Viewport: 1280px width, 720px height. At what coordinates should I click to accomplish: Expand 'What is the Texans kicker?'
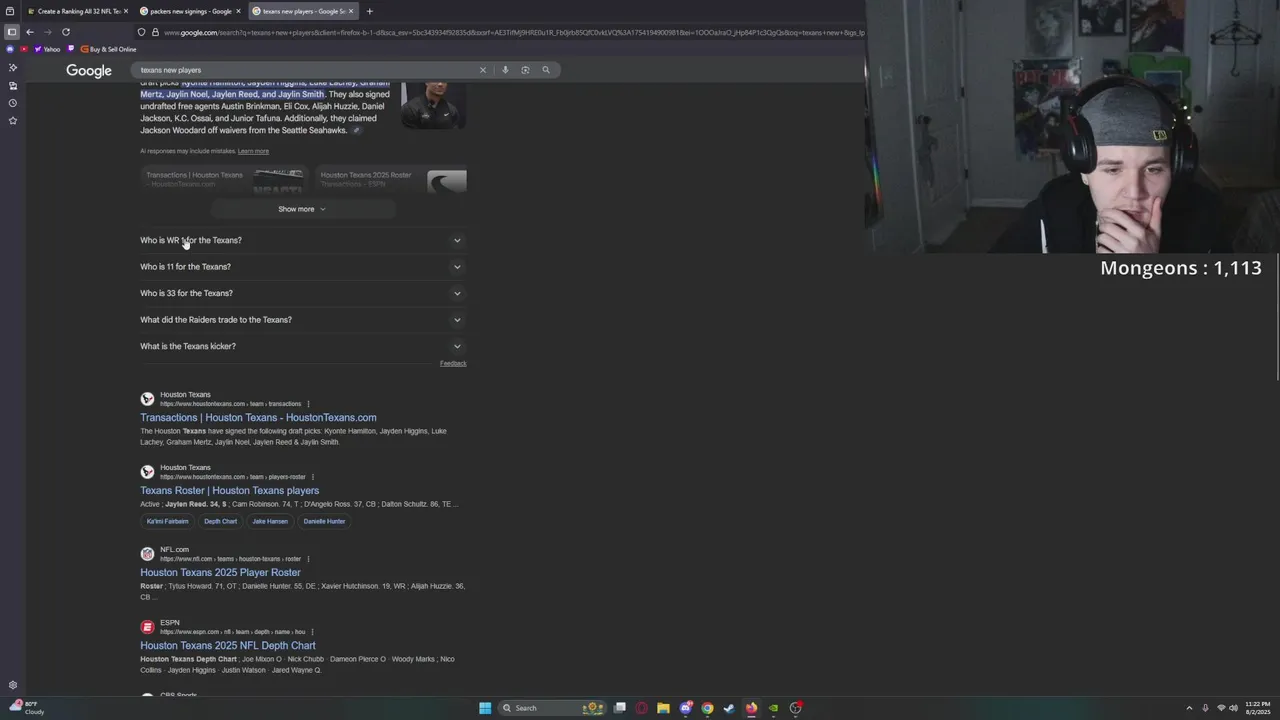pyautogui.click(x=302, y=346)
